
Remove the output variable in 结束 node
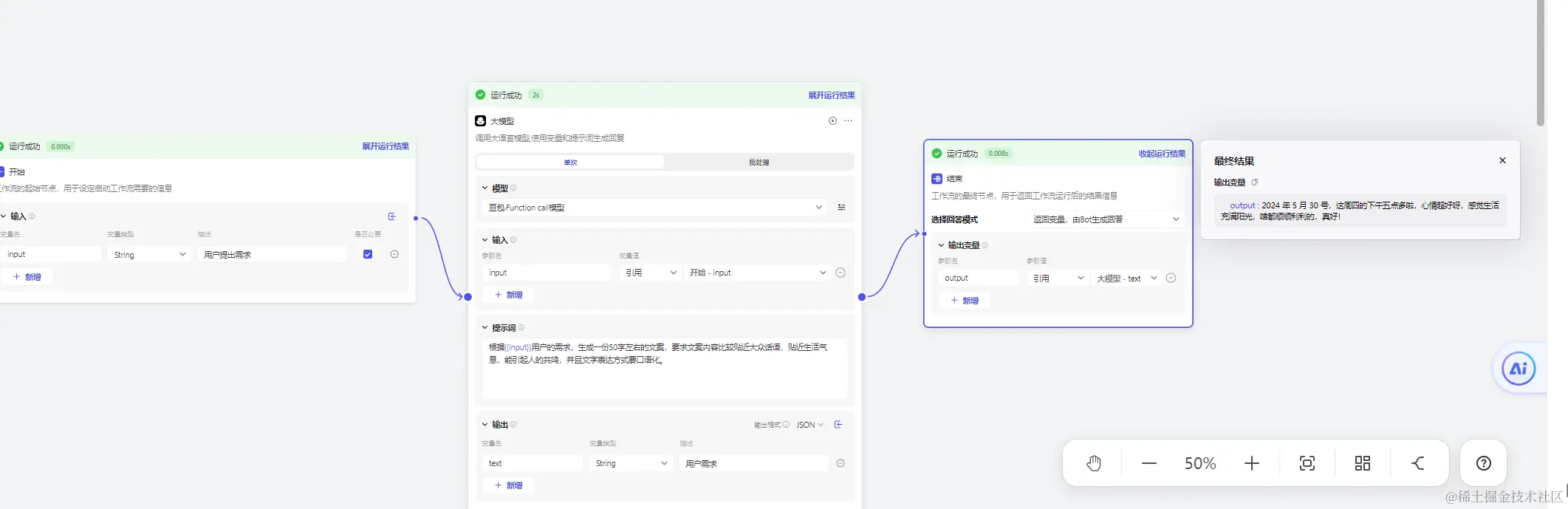(x=1171, y=278)
